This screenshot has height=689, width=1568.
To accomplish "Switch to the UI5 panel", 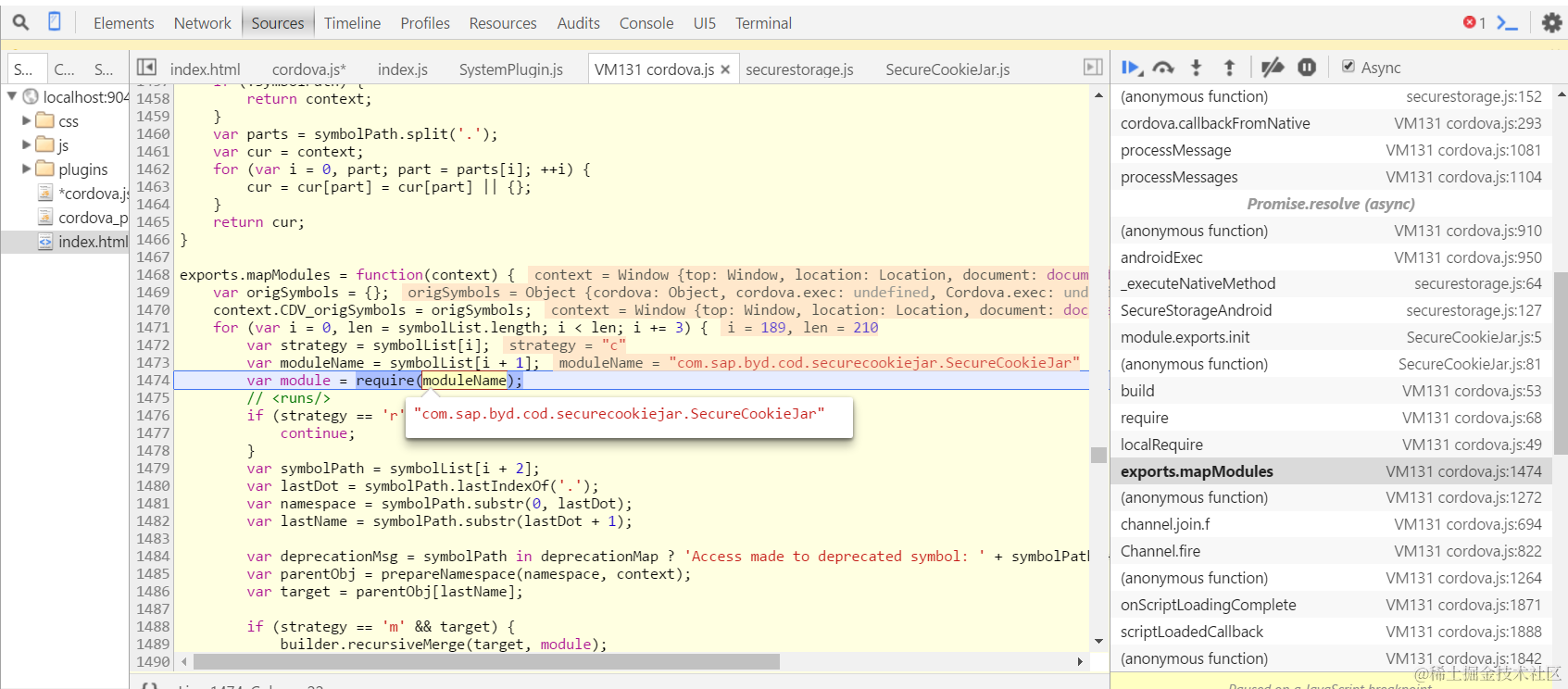I will [705, 23].
